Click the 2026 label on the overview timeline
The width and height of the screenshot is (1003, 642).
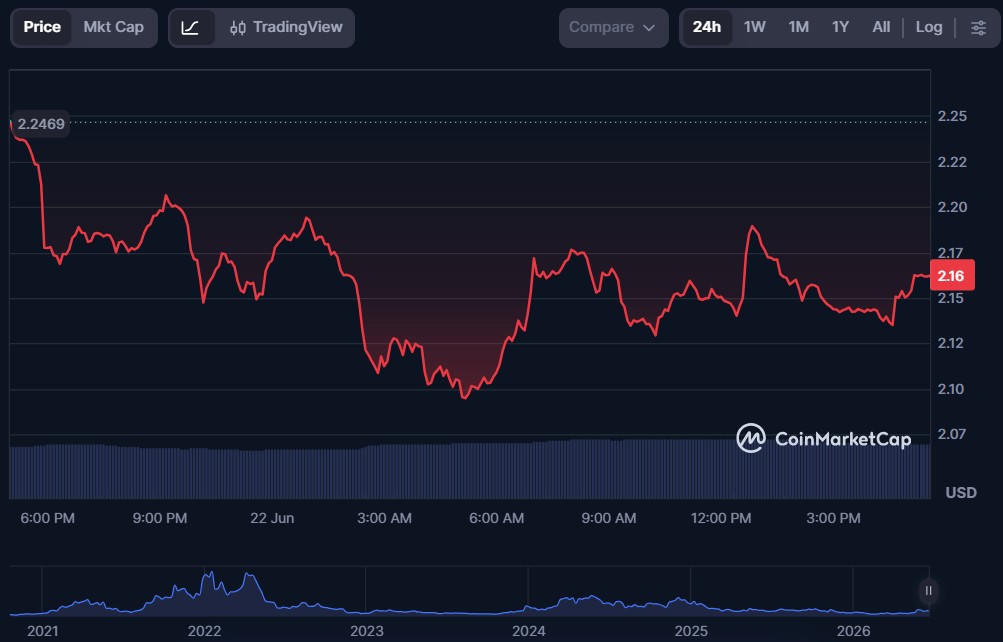point(853,631)
